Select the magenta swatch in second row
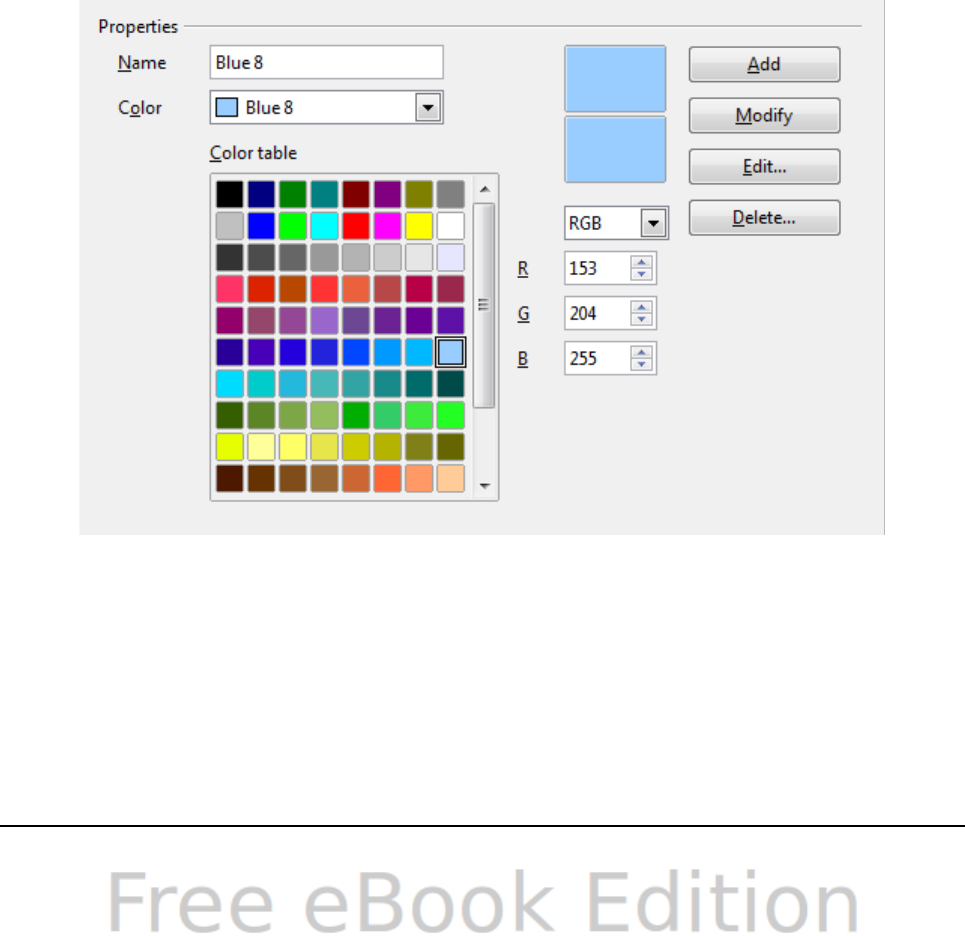The height and width of the screenshot is (936, 965). click(x=388, y=226)
